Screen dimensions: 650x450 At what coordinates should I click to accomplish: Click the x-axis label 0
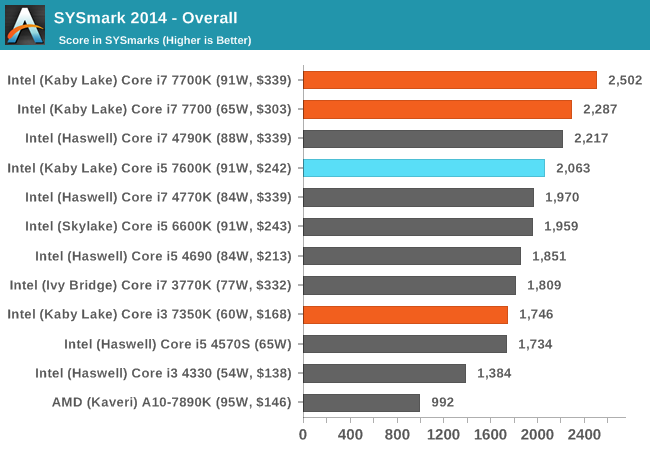[303, 435]
